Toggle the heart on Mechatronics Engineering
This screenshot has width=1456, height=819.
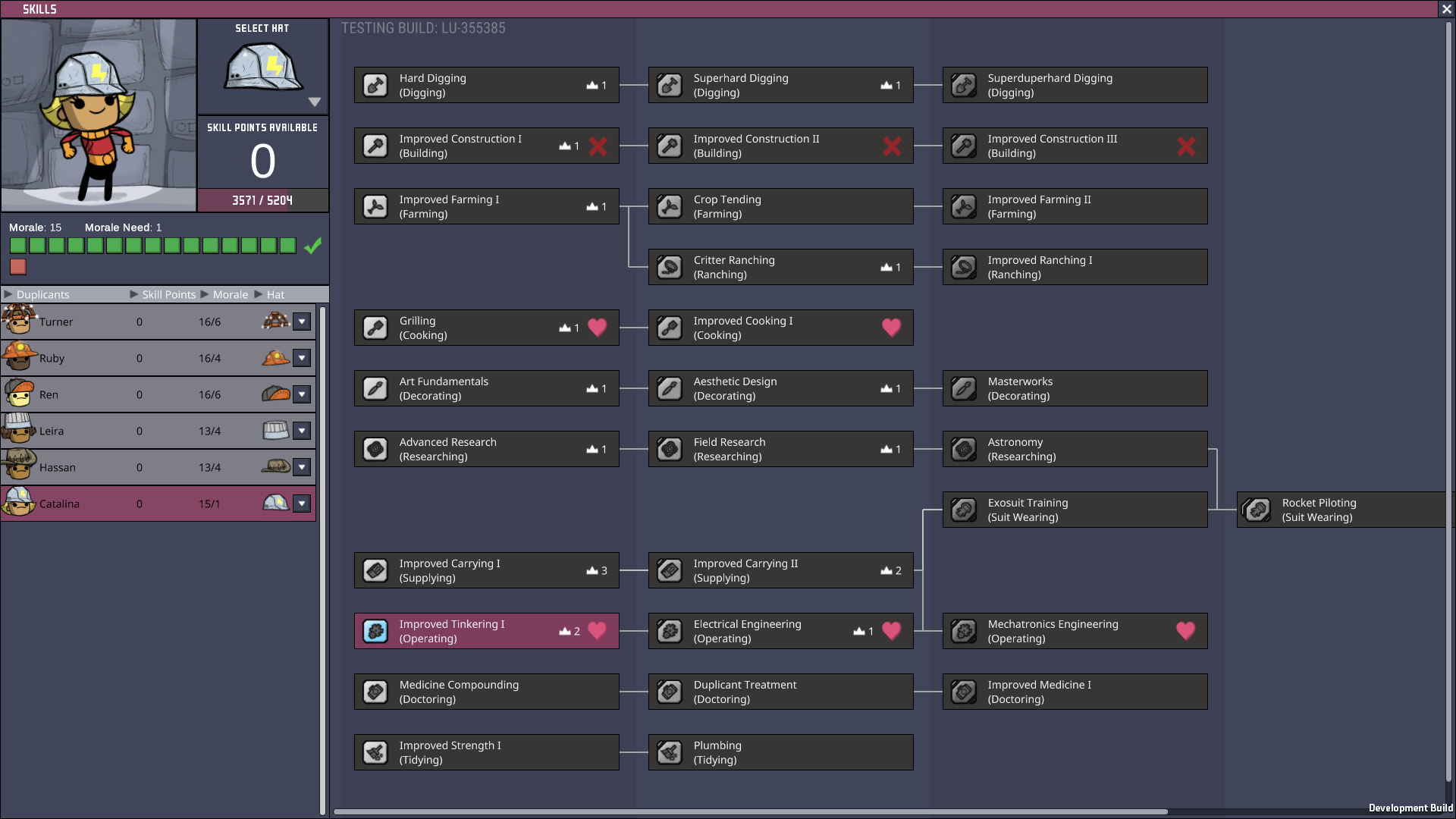pyautogui.click(x=1185, y=631)
